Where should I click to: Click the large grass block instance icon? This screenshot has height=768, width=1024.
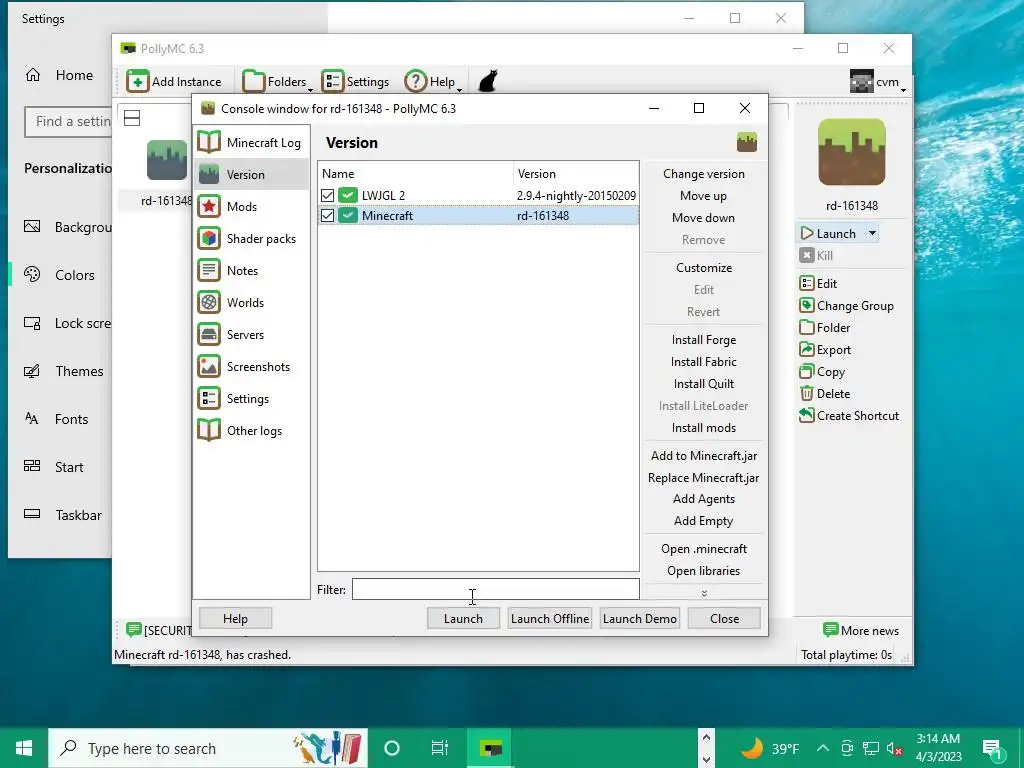852,152
